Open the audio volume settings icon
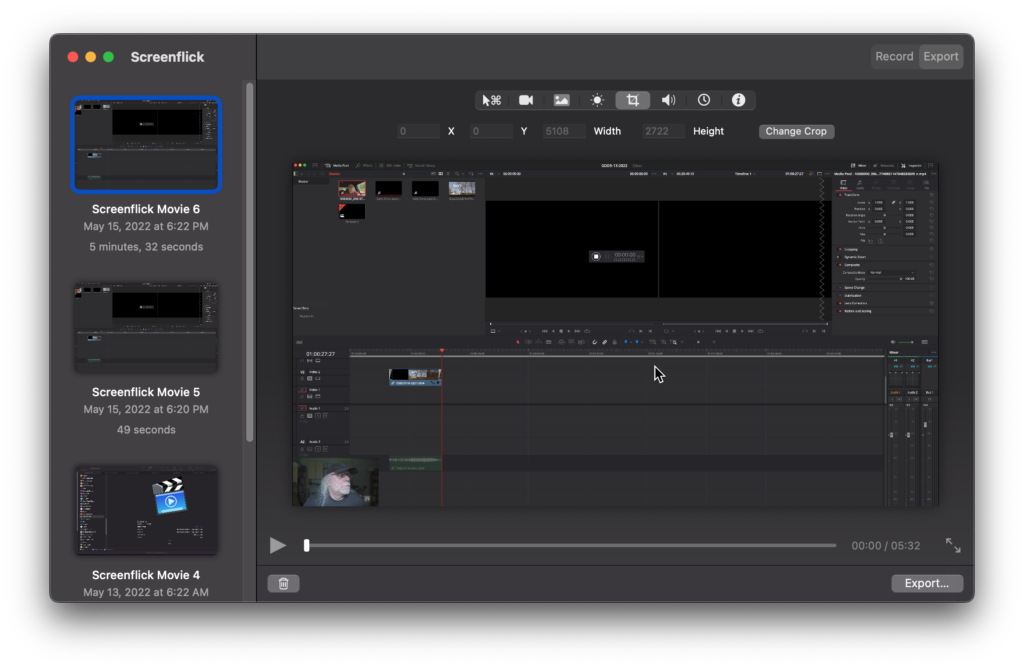This screenshot has height=668, width=1024. 668,100
